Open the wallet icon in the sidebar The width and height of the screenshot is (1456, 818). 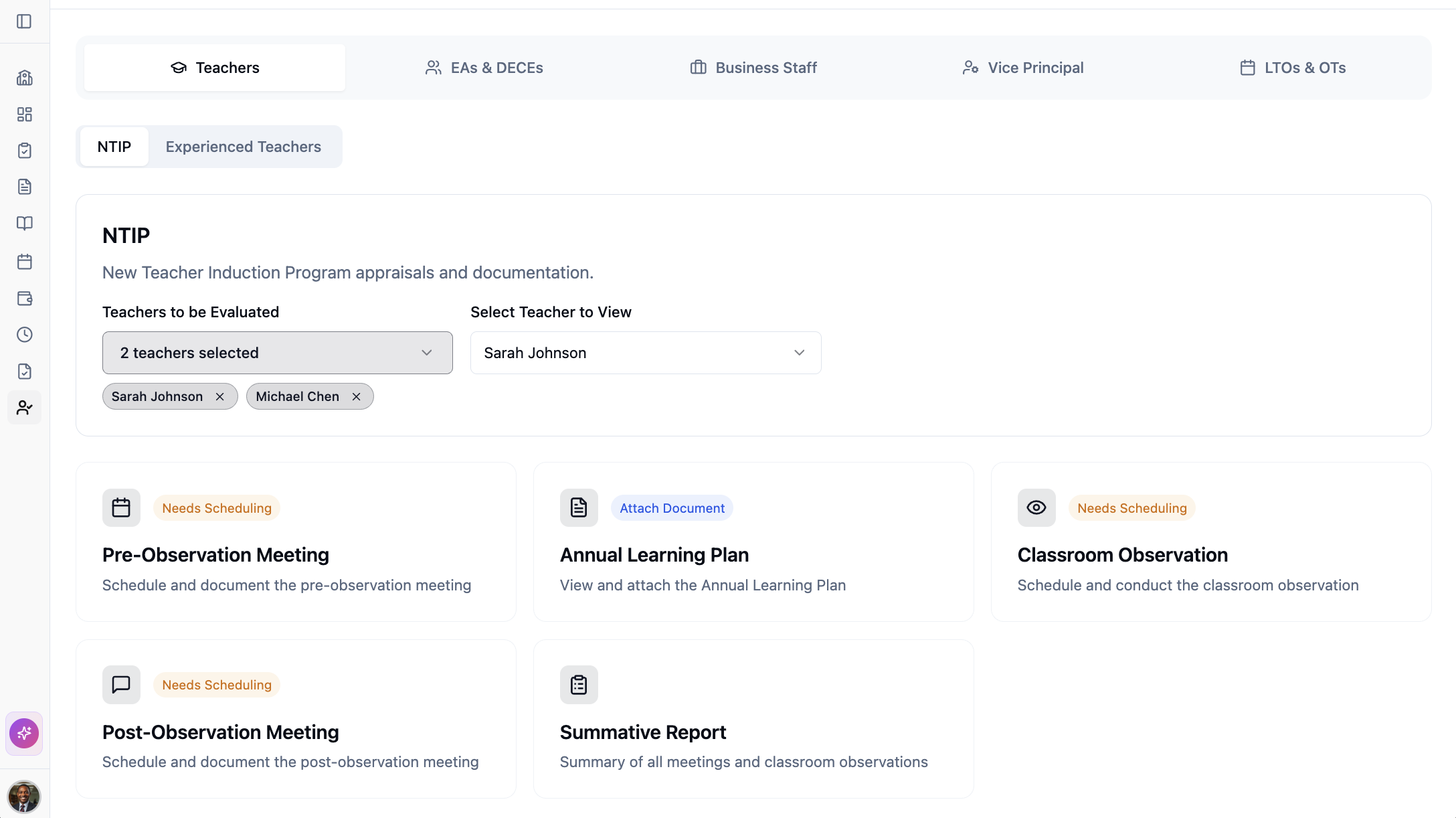pyautogui.click(x=25, y=299)
